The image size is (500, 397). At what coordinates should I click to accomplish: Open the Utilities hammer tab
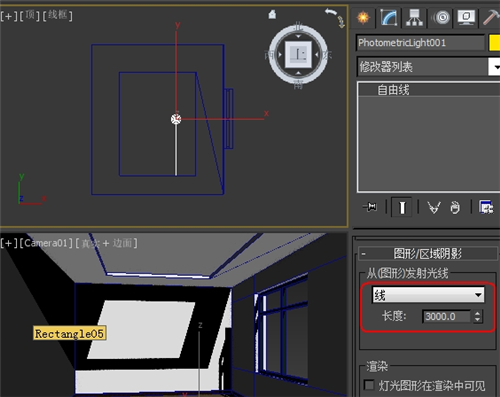pos(491,17)
